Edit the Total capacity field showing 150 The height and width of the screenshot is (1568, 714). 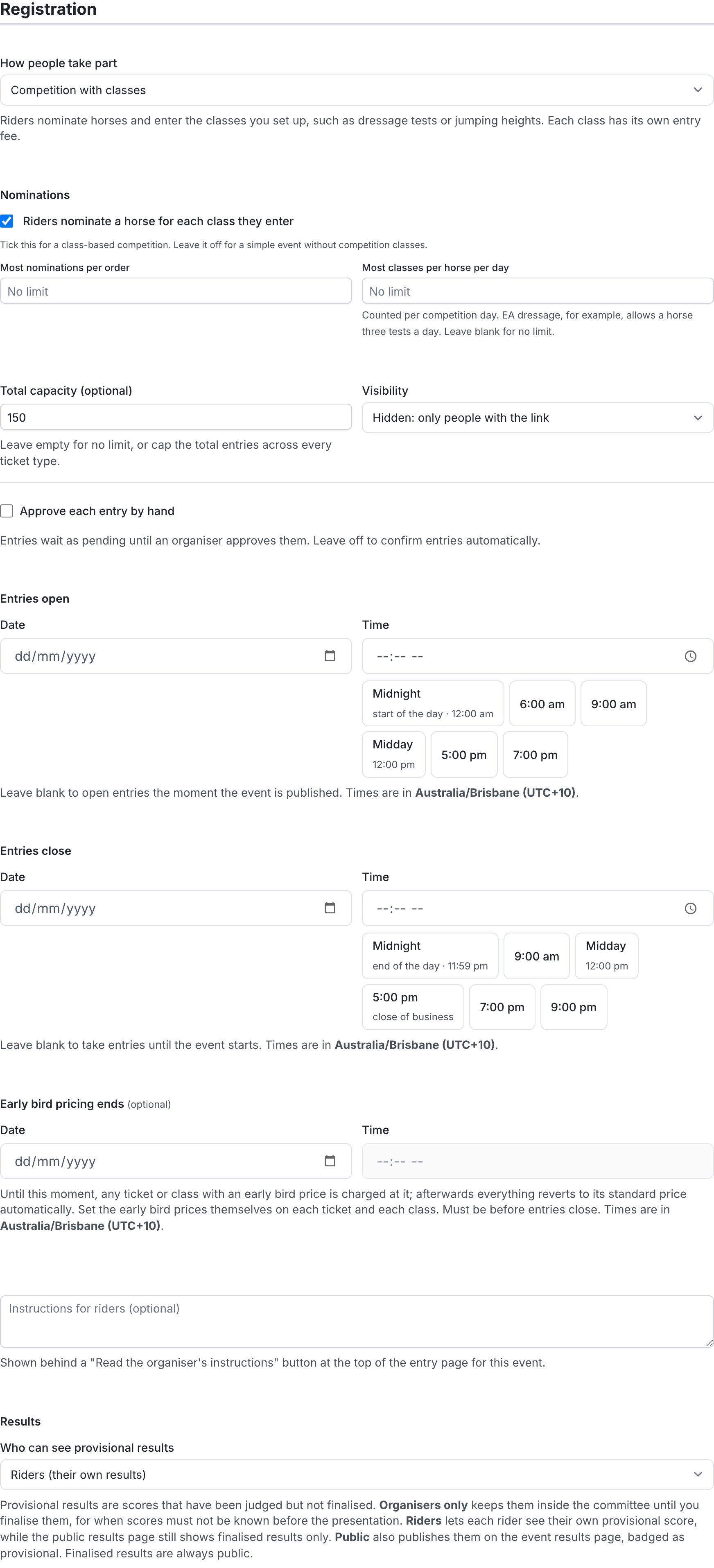[176, 417]
